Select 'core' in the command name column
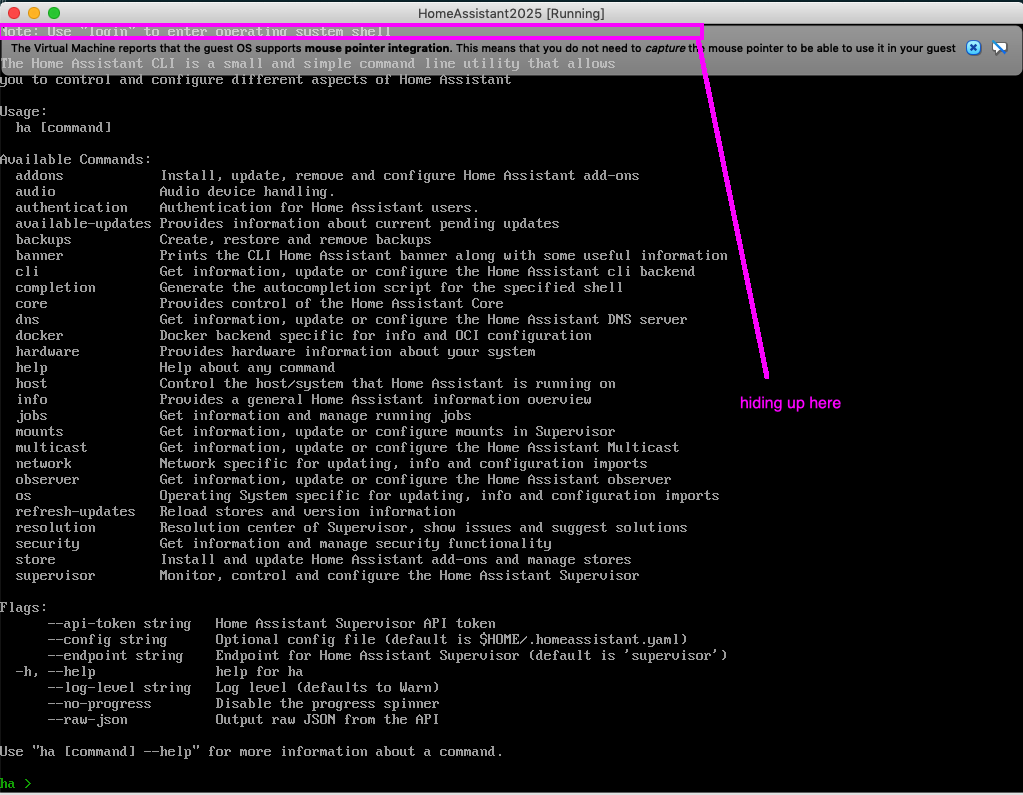 (31, 303)
